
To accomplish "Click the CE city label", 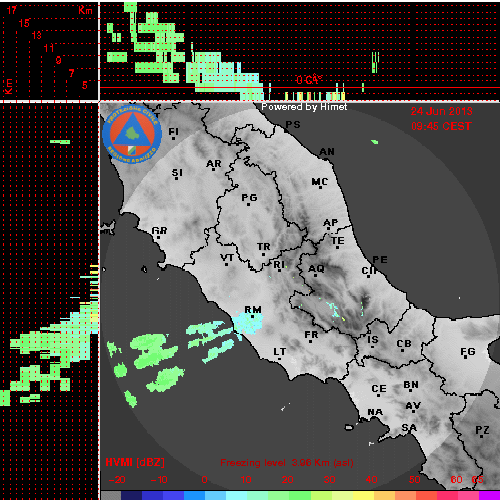I will point(379,389).
